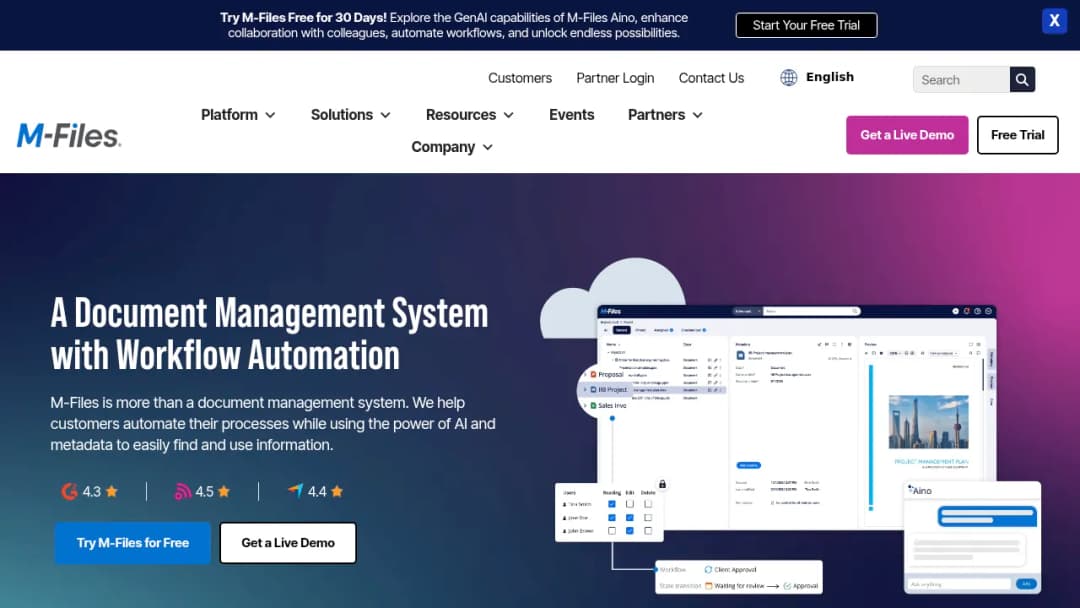This screenshot has width=1080, height=608.
Task: Click the Start Your Free Trial banner button
Action: click(x=806, y=25)
